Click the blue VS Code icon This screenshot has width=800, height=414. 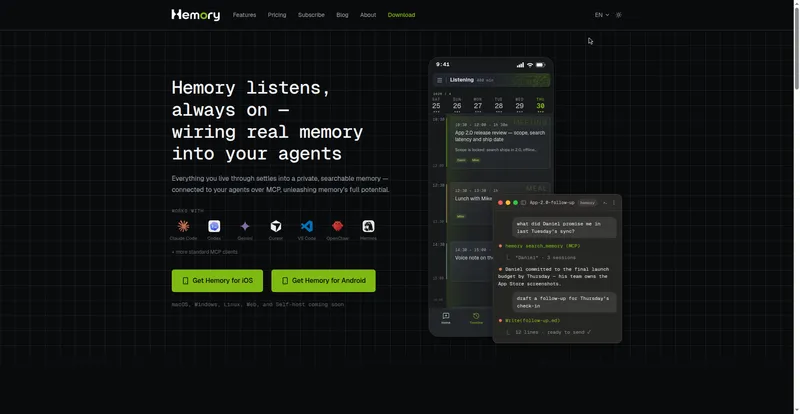307,226
